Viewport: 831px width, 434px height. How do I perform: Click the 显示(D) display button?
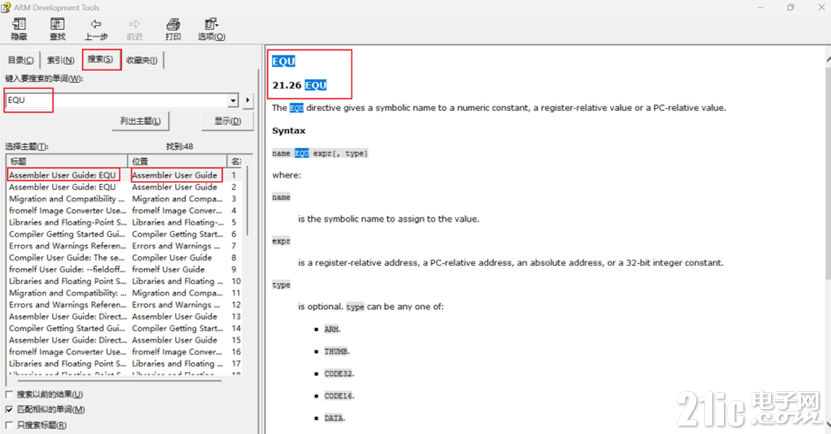(x=227, y=121)
